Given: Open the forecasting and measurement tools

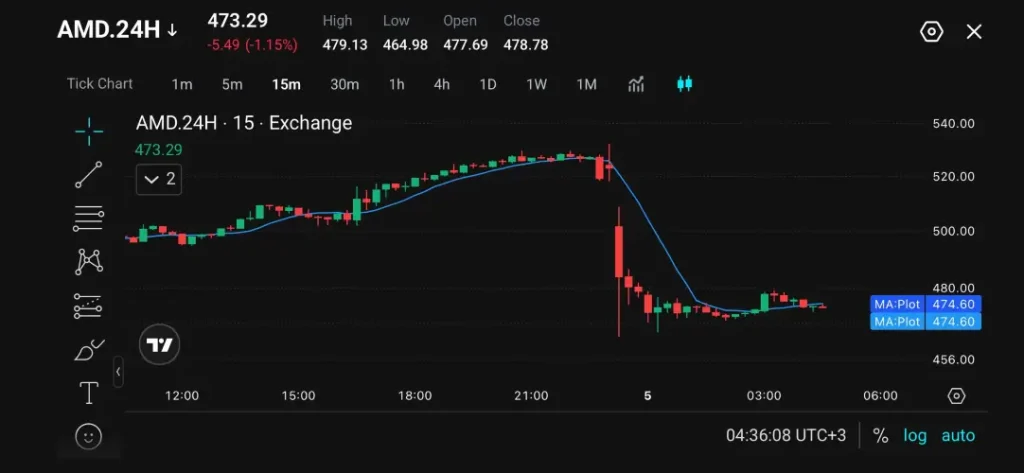Looking at the screenshot, I should click(89, 306).
